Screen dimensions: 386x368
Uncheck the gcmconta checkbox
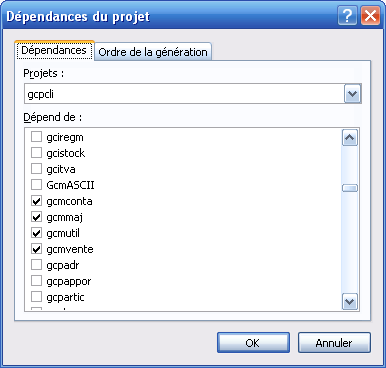tap(36, 201)
